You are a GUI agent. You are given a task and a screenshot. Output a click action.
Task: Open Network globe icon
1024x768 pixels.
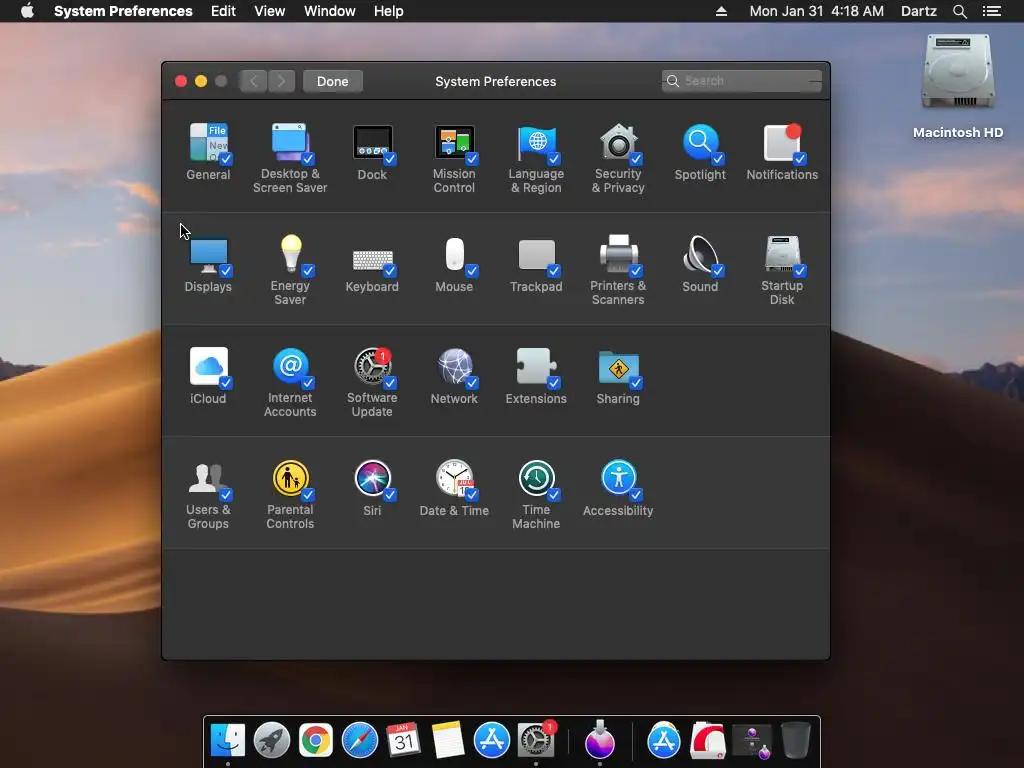[x=454, y=366]
